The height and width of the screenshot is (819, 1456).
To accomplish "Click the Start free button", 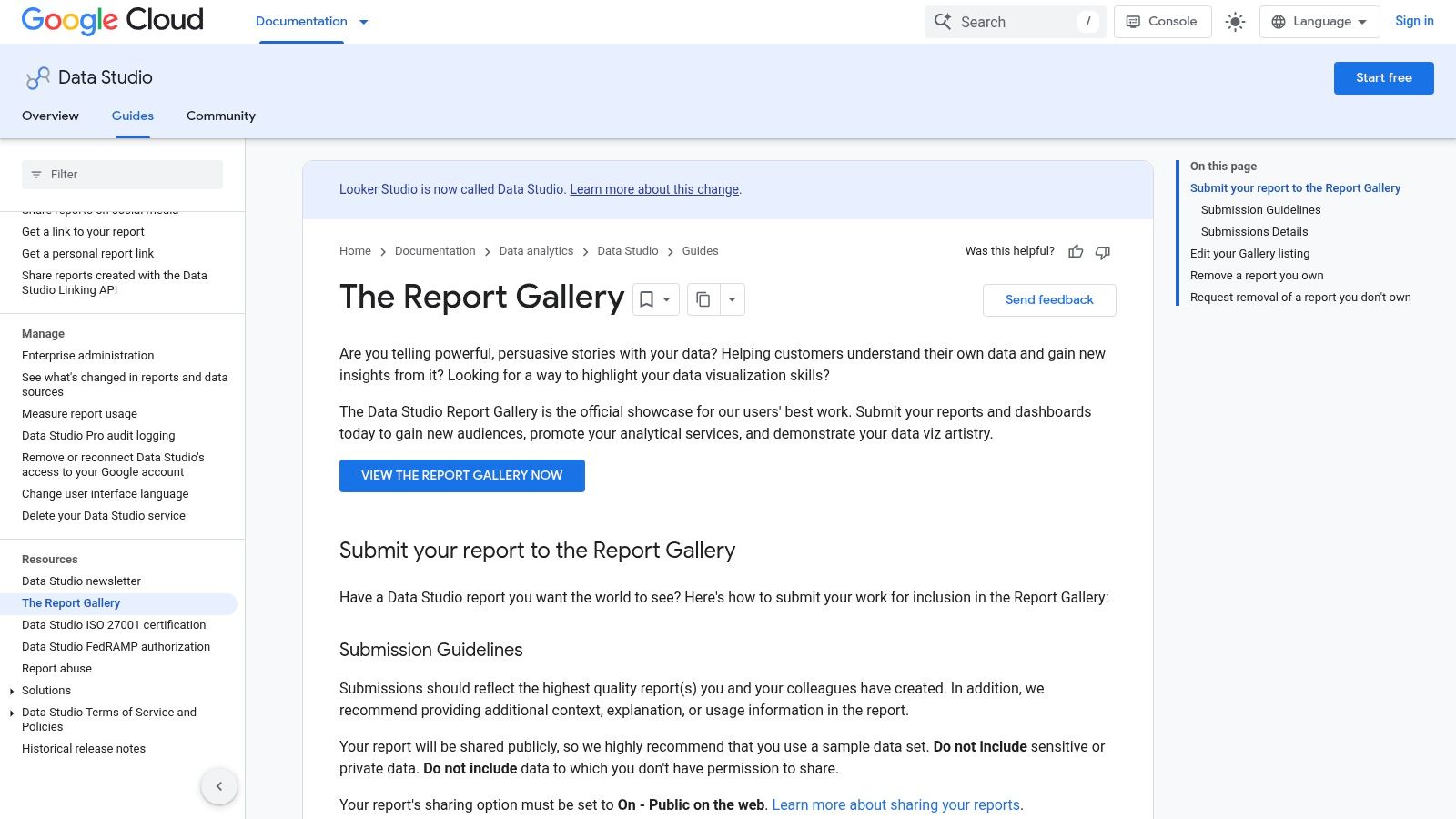I will pyautogui.click(x=1383, y=78).
